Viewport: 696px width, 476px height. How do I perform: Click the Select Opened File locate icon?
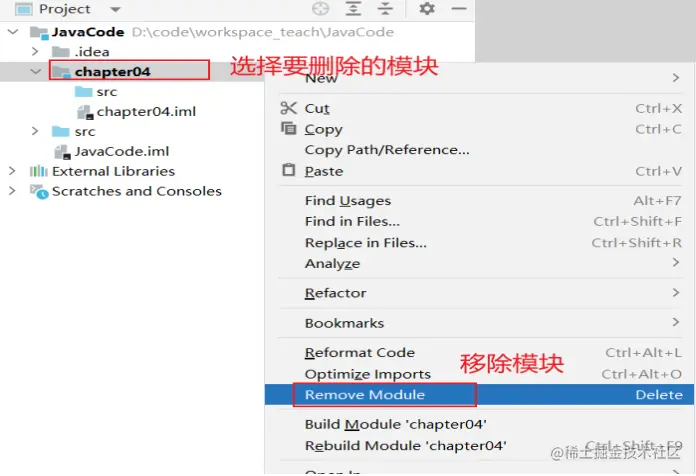(320, 9)
